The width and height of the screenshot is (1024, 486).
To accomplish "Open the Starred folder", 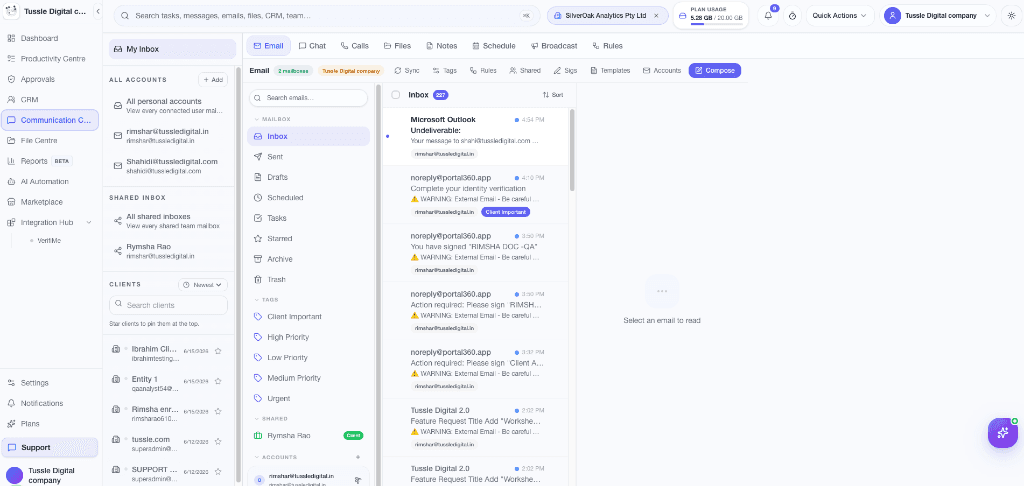I will [x=308, y=238].
